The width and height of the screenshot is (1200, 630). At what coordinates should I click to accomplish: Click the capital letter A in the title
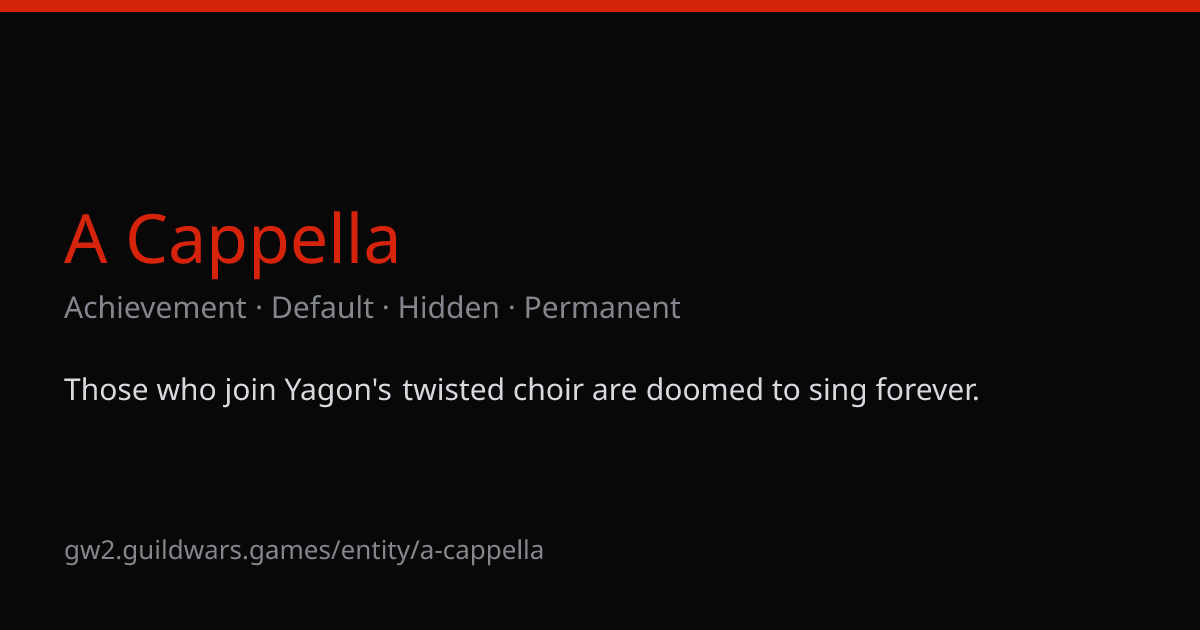[x=86, y=240]
